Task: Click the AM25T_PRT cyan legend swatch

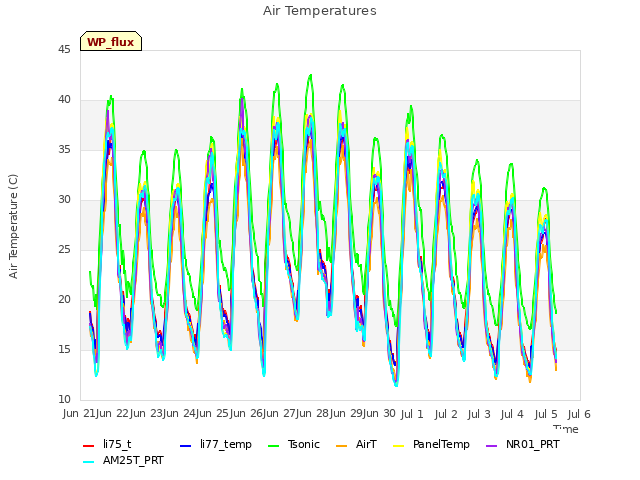Action: (x=89, y=462)
